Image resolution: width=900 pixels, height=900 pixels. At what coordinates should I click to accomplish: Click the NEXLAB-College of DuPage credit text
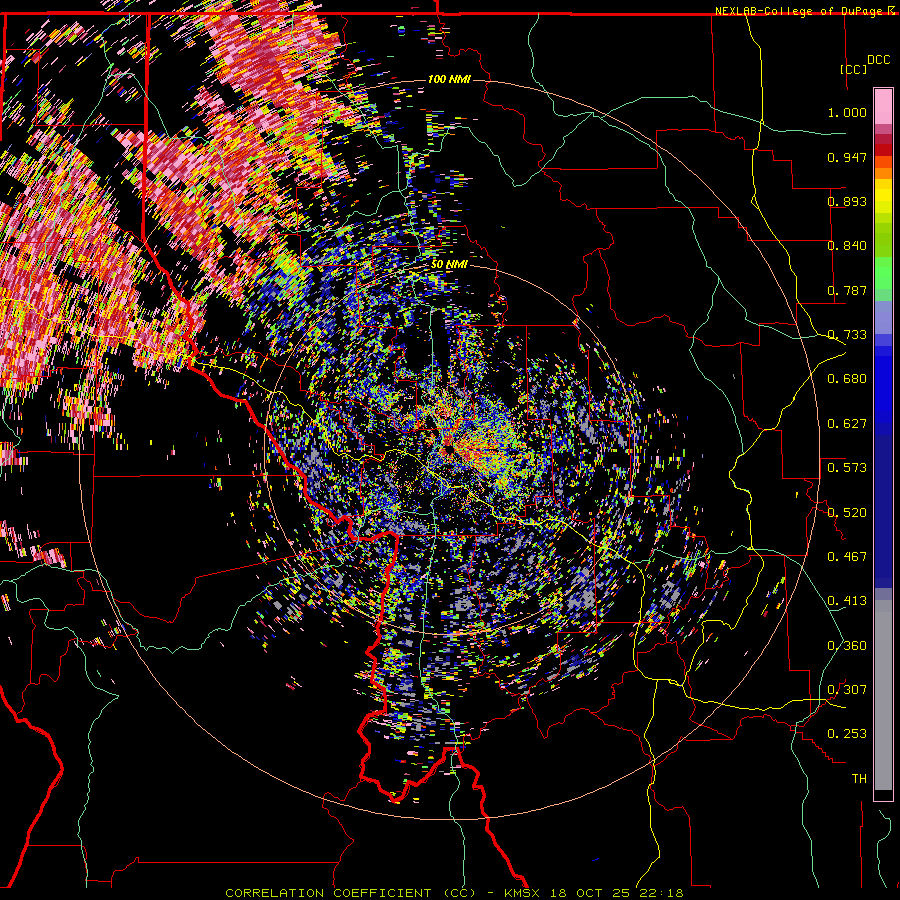pyautogui.click(x=798, y=11)
